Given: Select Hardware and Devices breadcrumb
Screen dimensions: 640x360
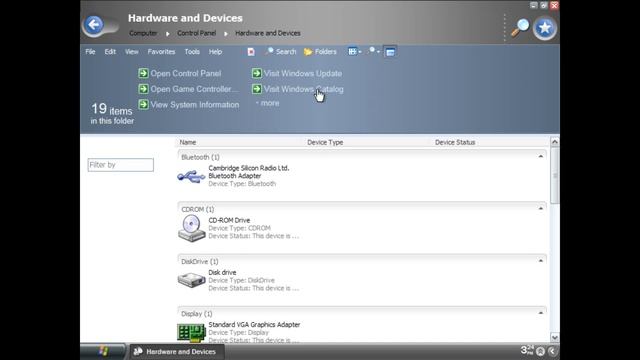Looking at the screenshot, I should click(268, 33).
